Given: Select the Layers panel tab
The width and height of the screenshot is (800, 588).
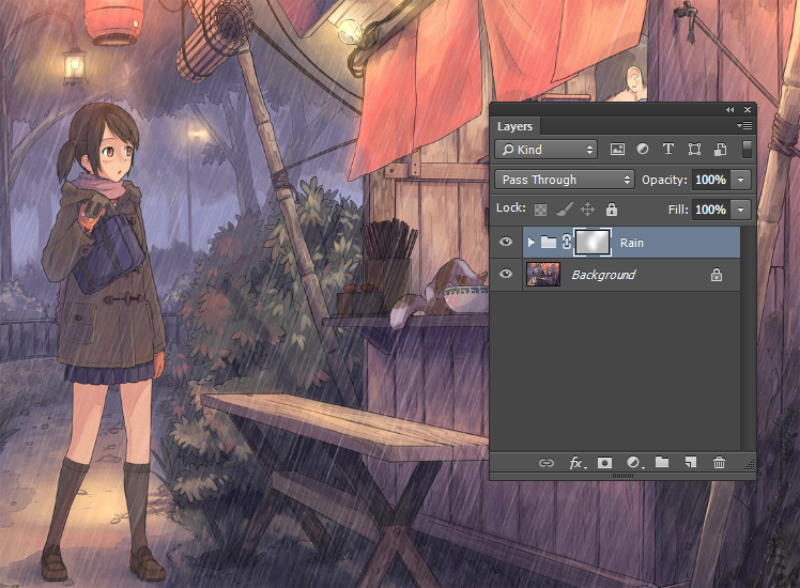Looking at the screenshot, I should [515, 126].
